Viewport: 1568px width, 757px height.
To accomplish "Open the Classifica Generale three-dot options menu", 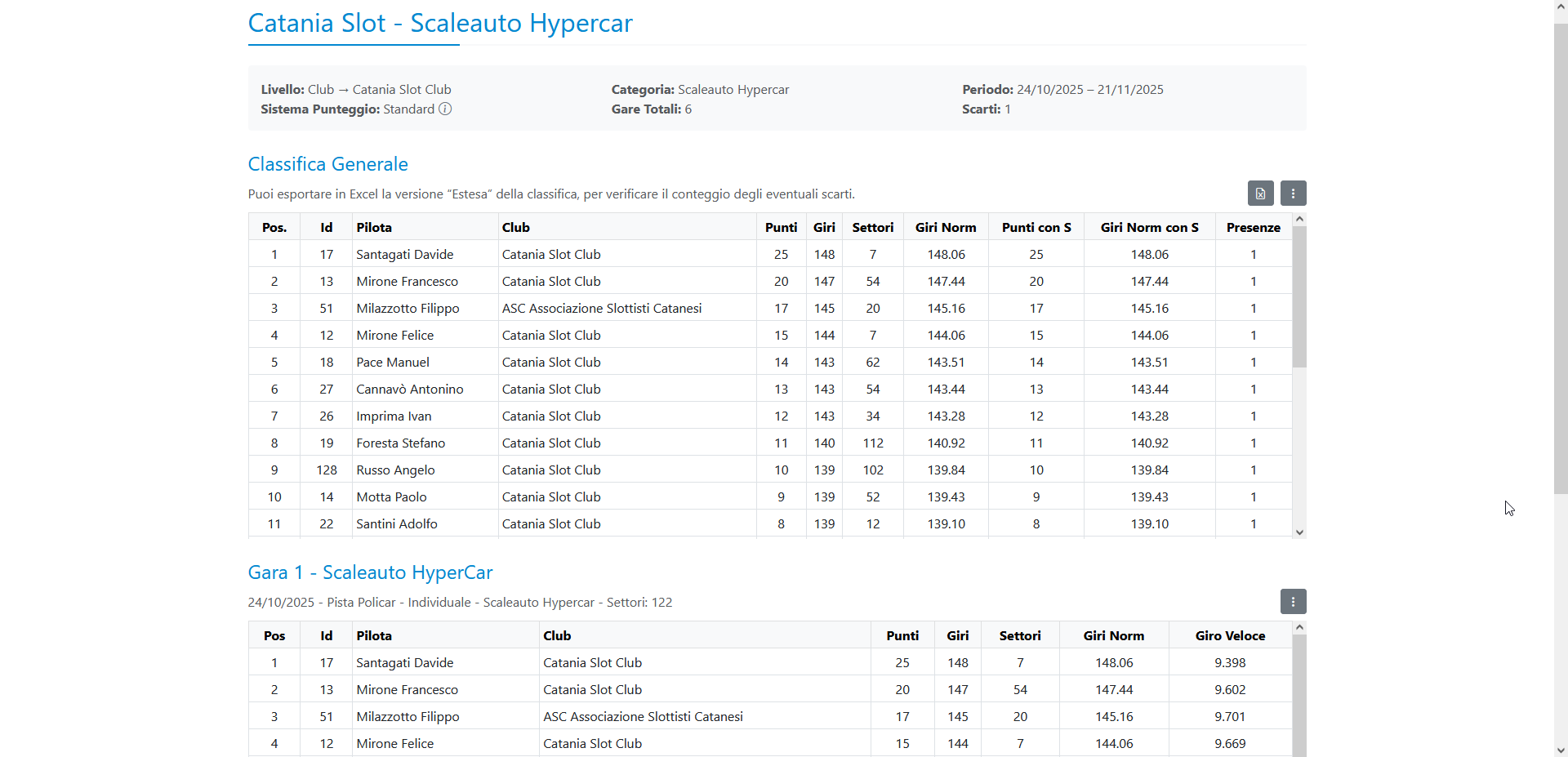I will 1293,194.
